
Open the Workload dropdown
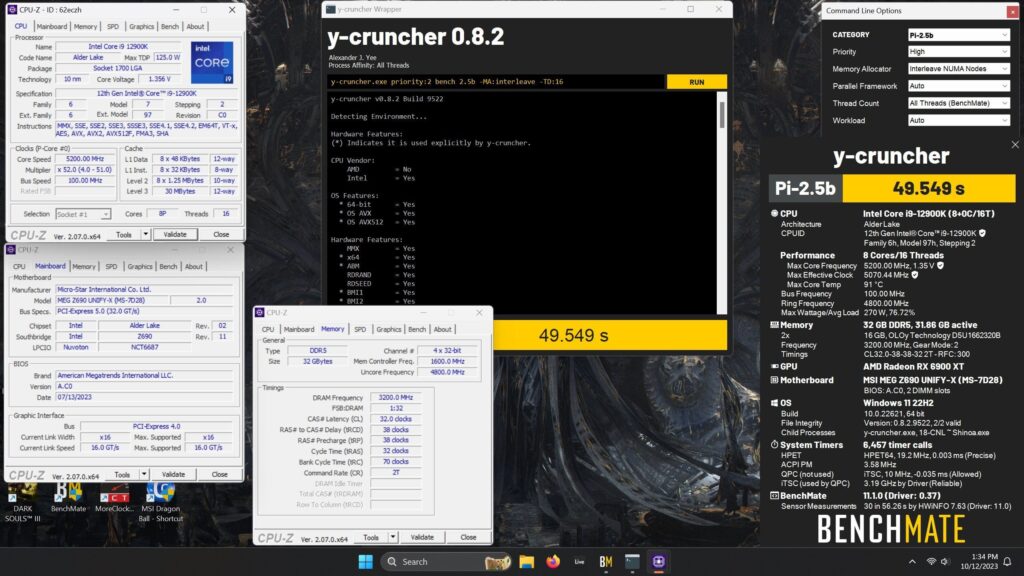point(958,120)
